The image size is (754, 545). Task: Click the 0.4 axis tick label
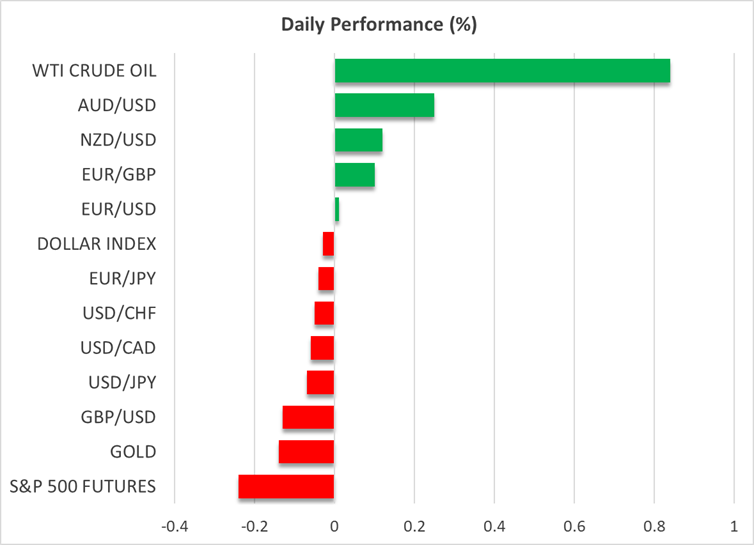coord(494,526)
